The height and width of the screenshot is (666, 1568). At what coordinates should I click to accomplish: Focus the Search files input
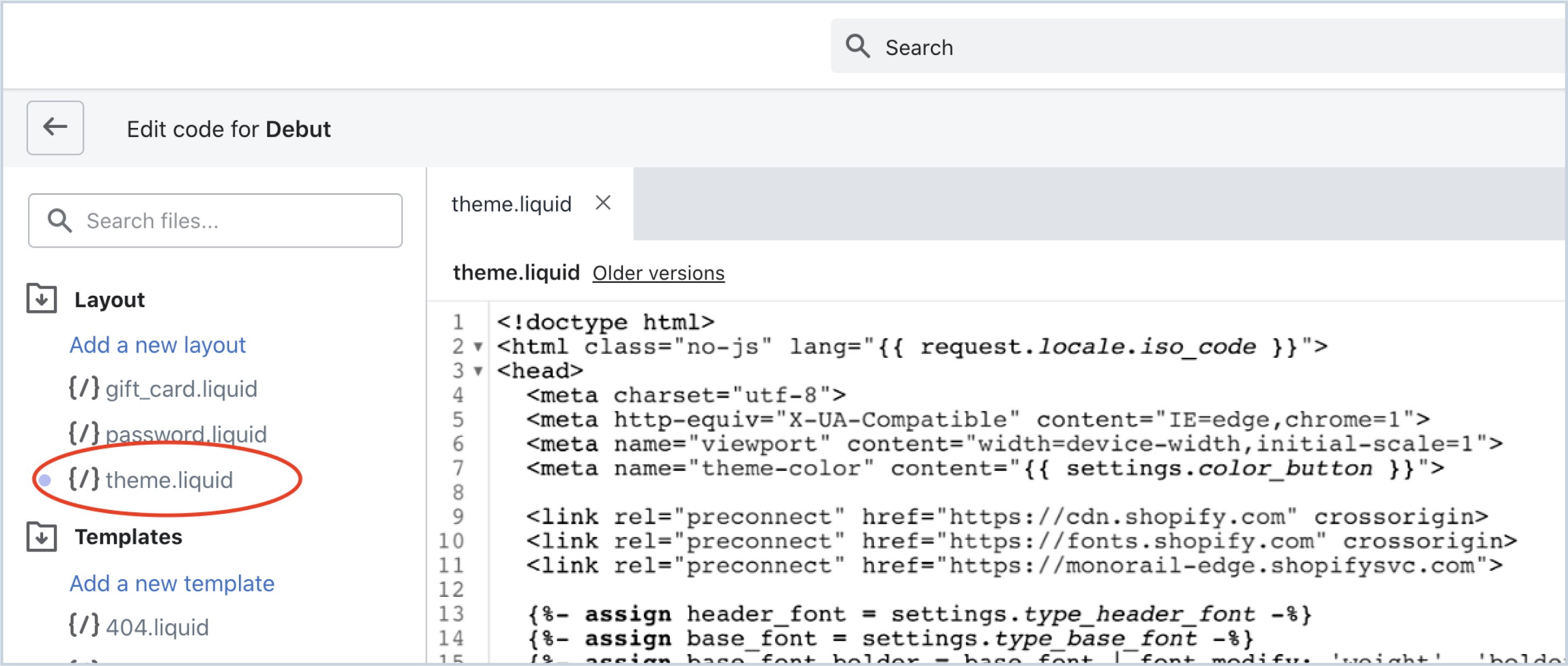215,221
